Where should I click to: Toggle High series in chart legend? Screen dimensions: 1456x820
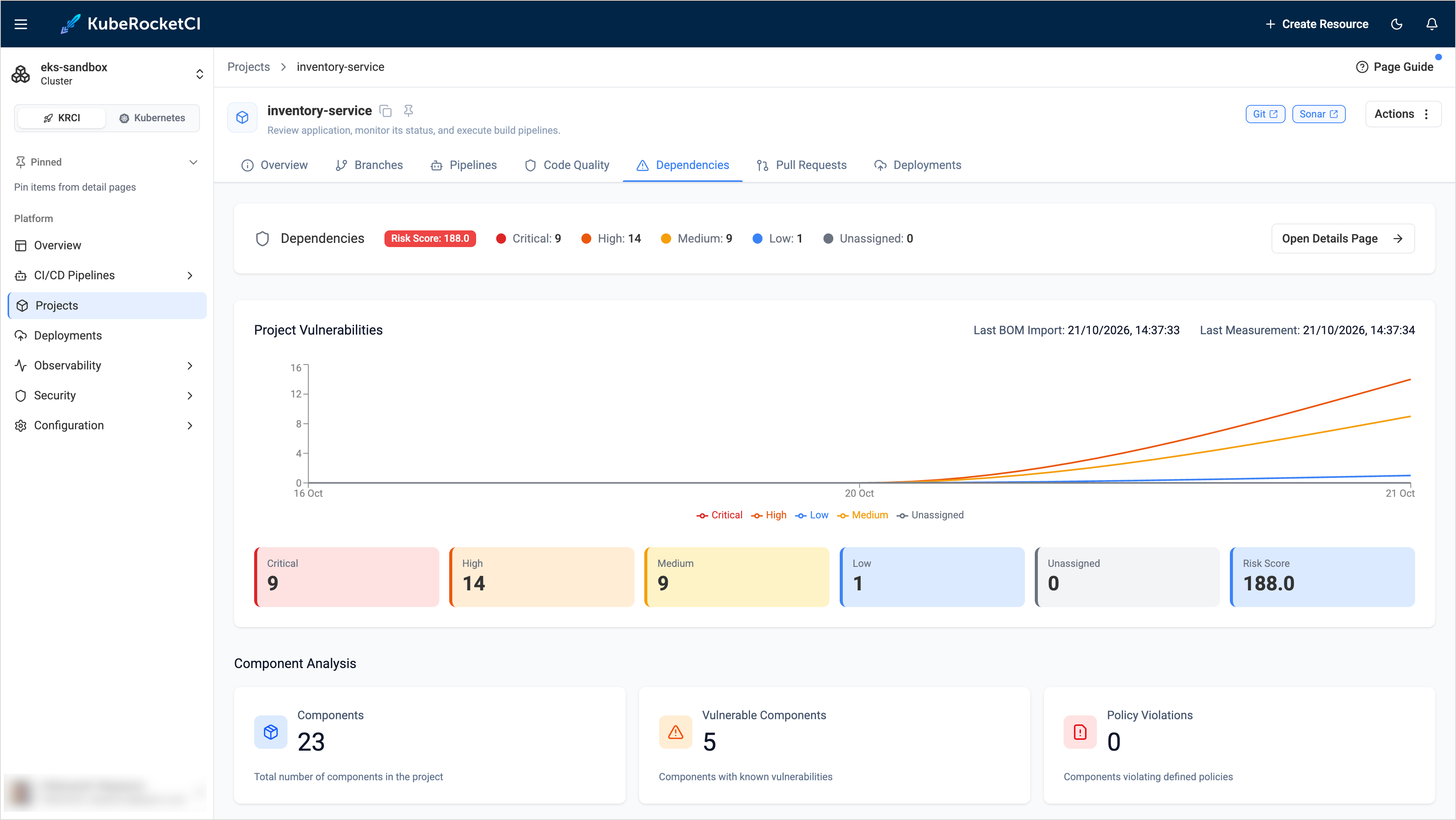point(769,515)
